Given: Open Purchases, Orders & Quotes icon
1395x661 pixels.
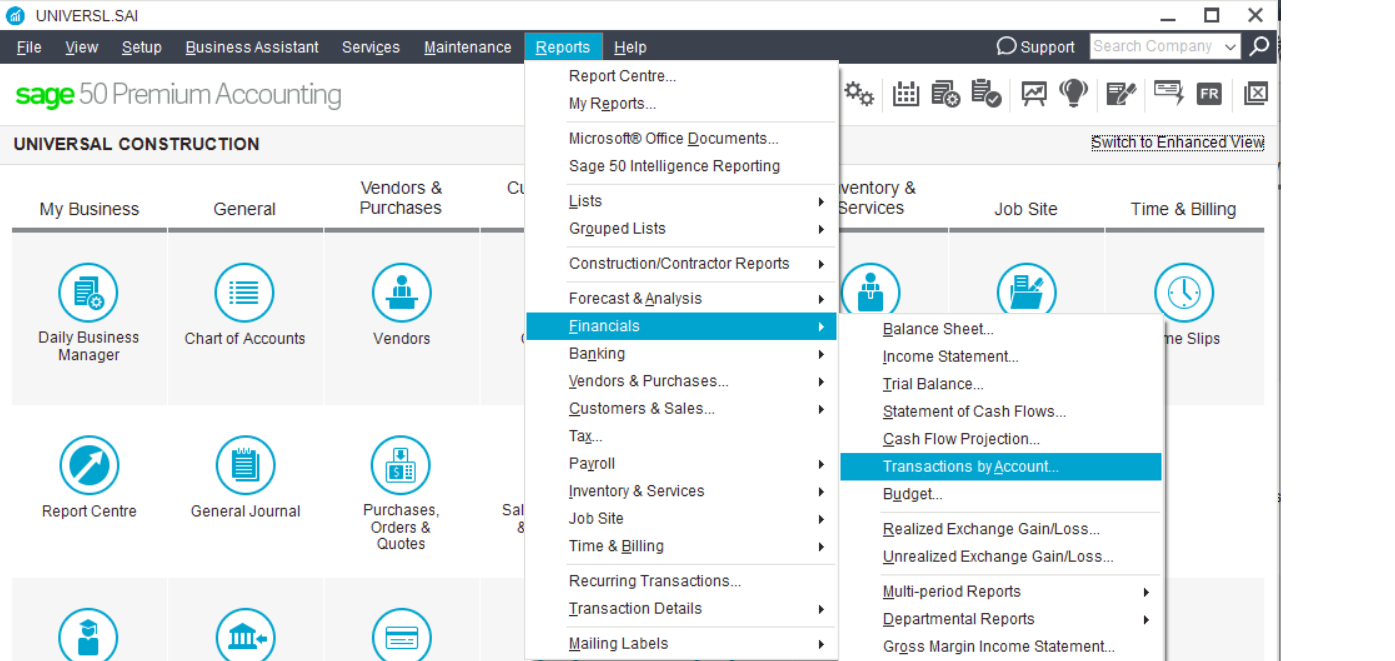Looking at the screenshot, I should 401,466.
